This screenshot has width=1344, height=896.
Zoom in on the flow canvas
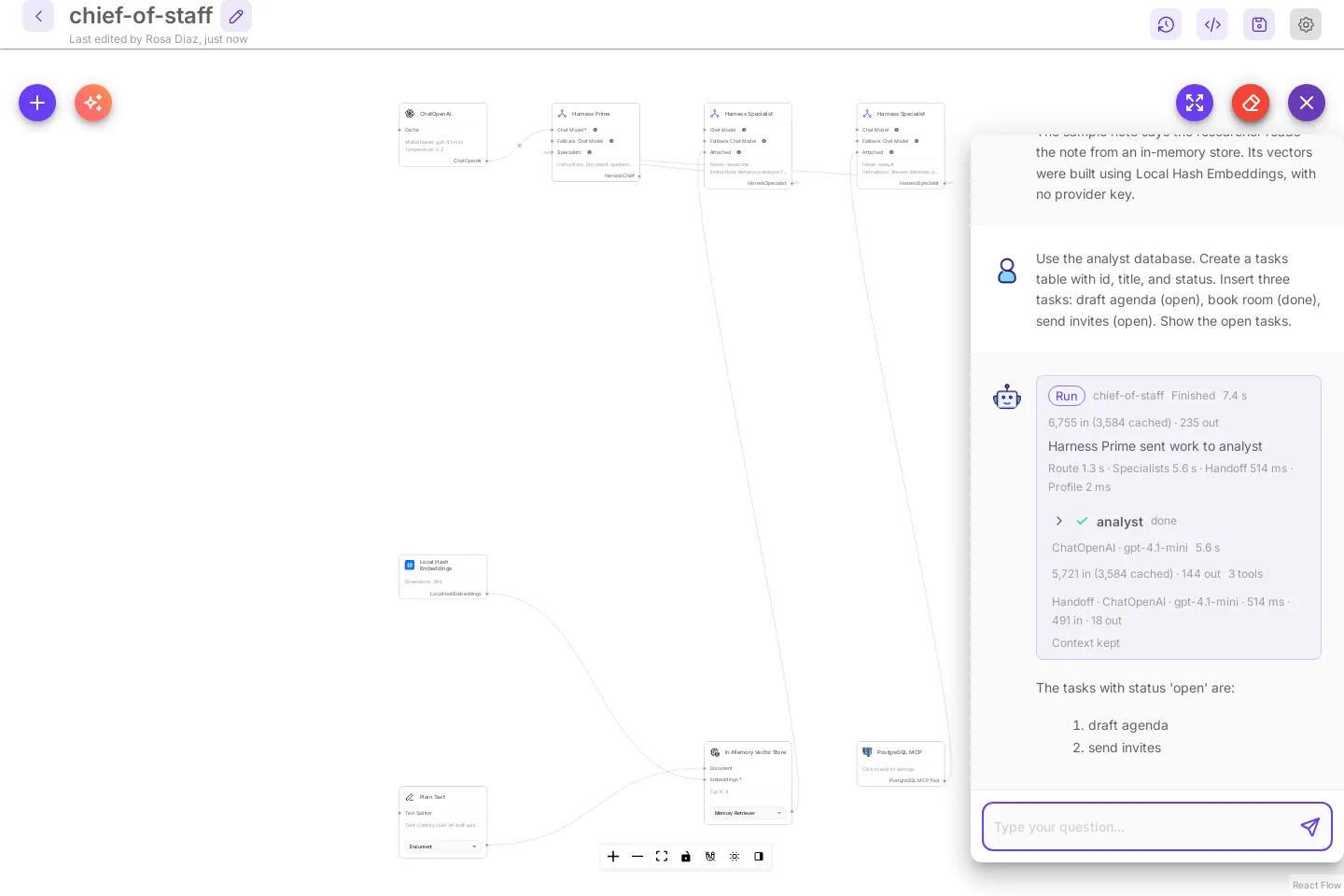(x=613, y=856)
